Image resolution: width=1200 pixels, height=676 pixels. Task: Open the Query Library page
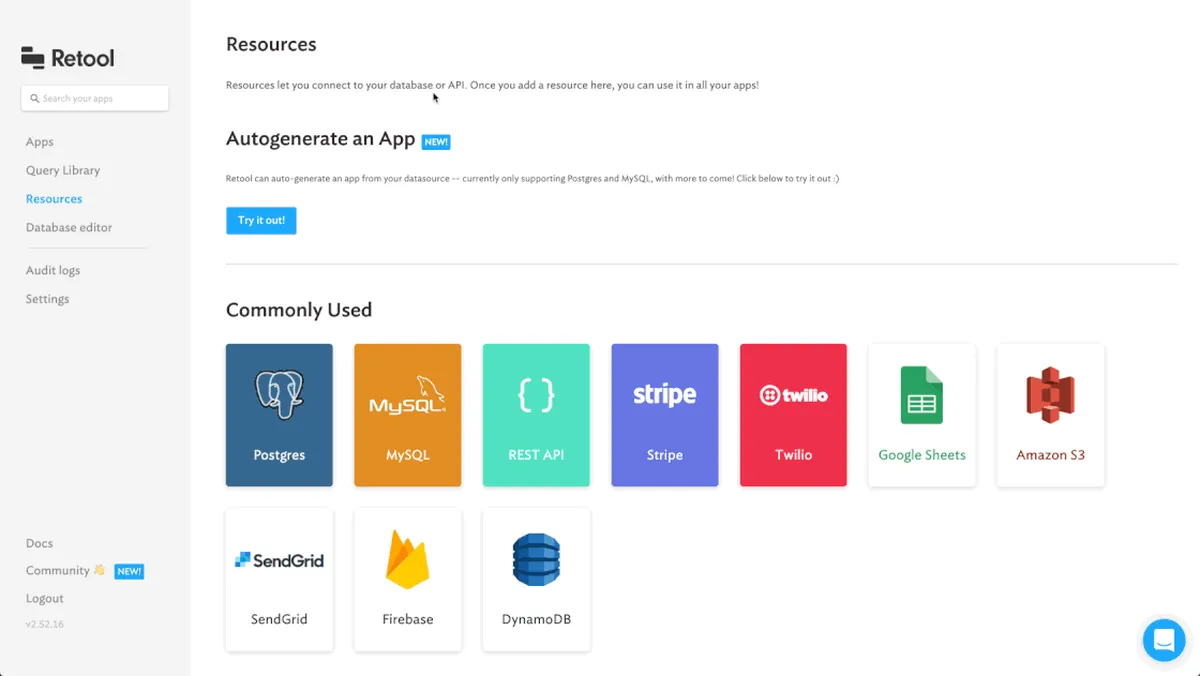click(63, 170)
